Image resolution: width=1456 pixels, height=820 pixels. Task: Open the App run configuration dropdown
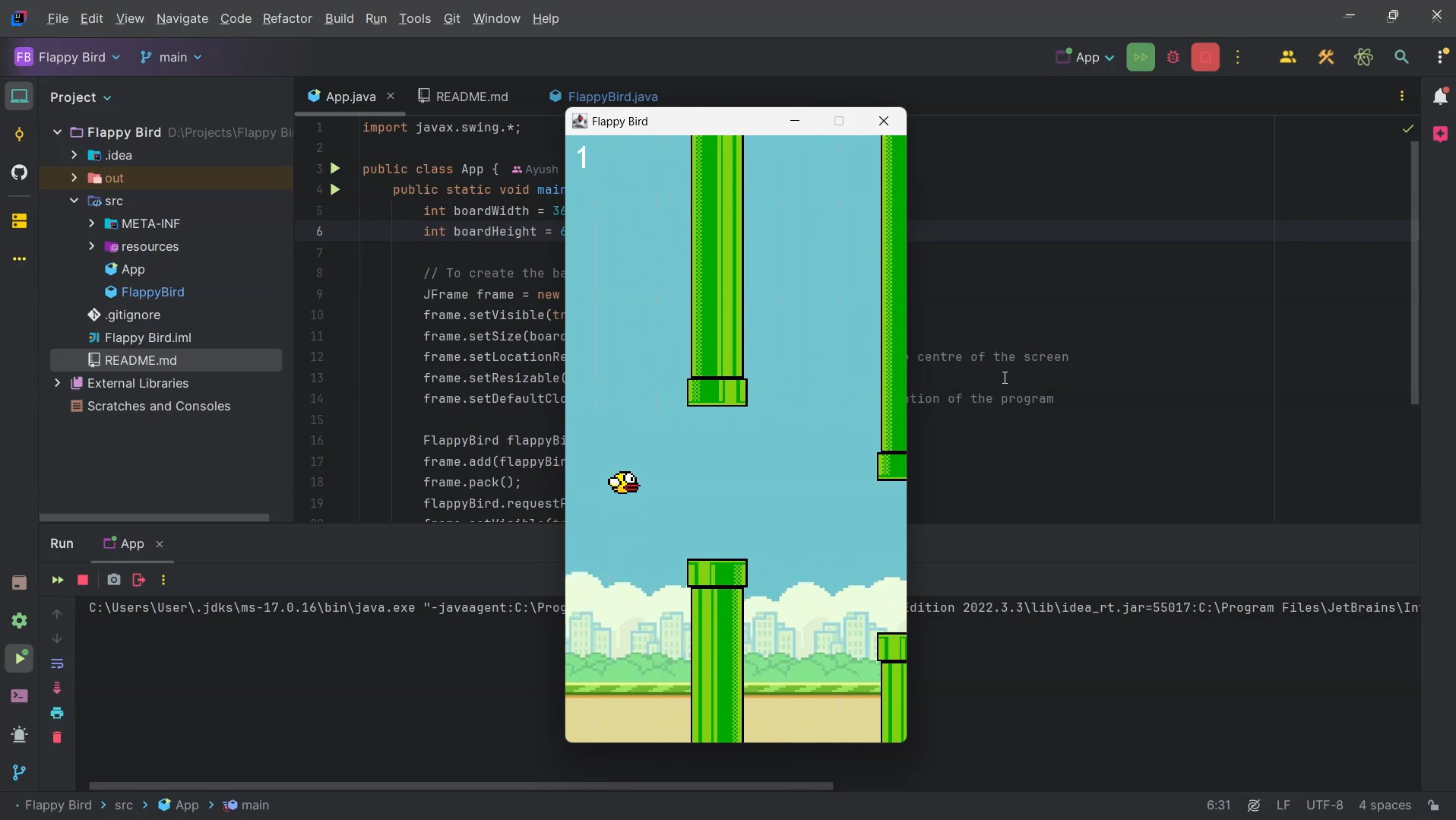tap(1084, 58)
